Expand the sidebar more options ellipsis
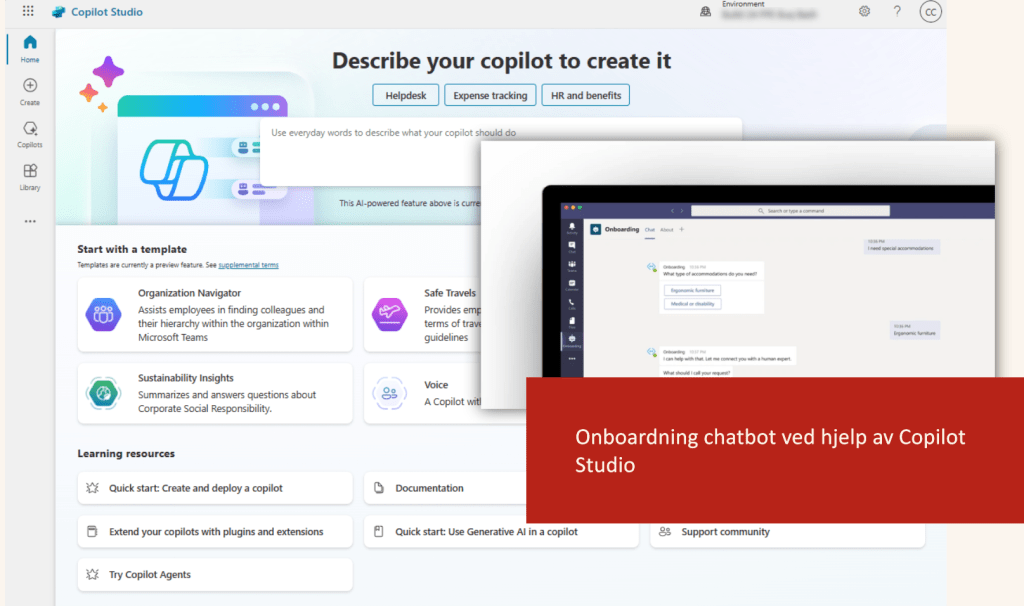The image size is (1024, 606). point(30,221)
